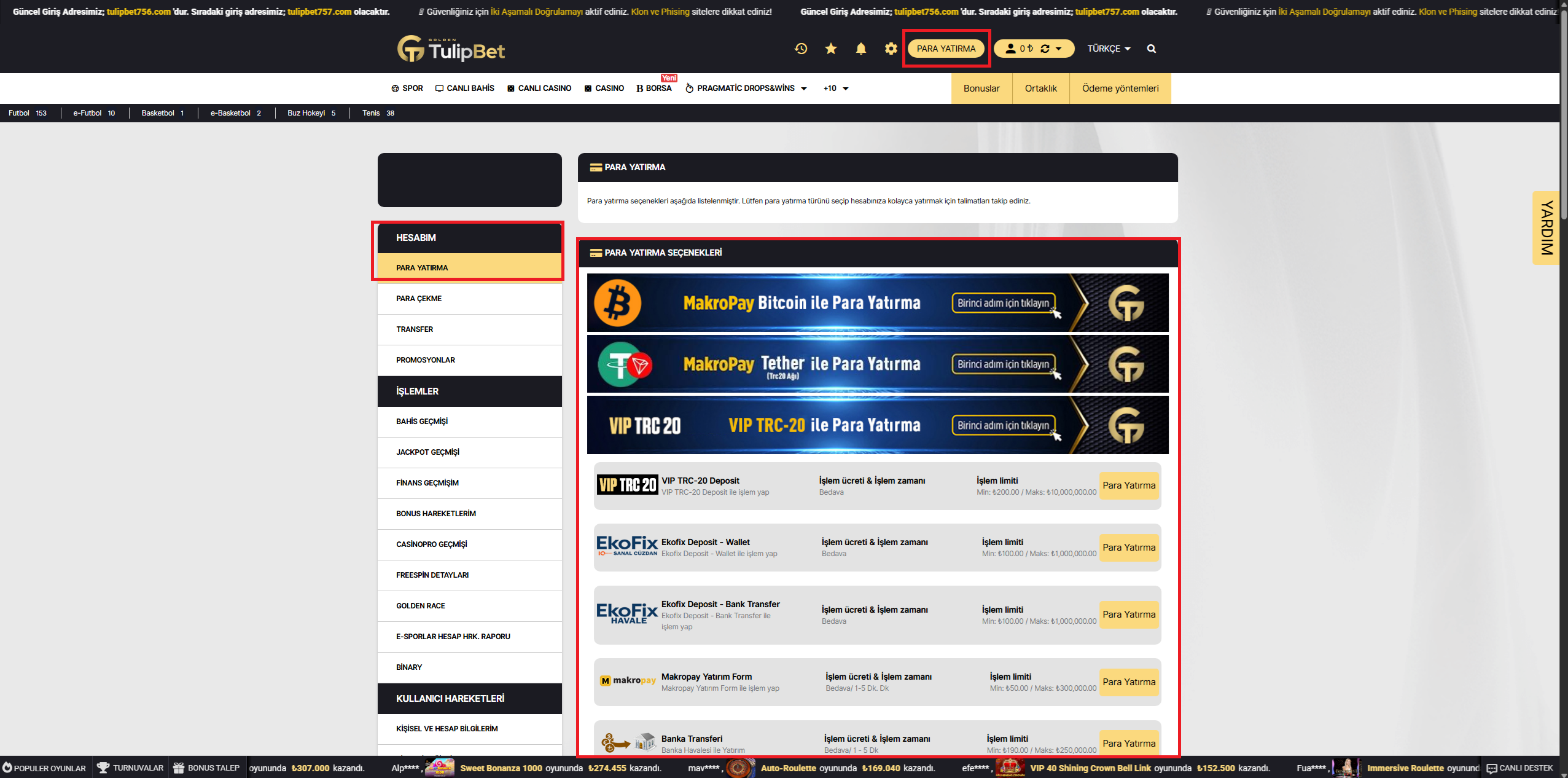Open the bet history clock icon

point(800,49)
